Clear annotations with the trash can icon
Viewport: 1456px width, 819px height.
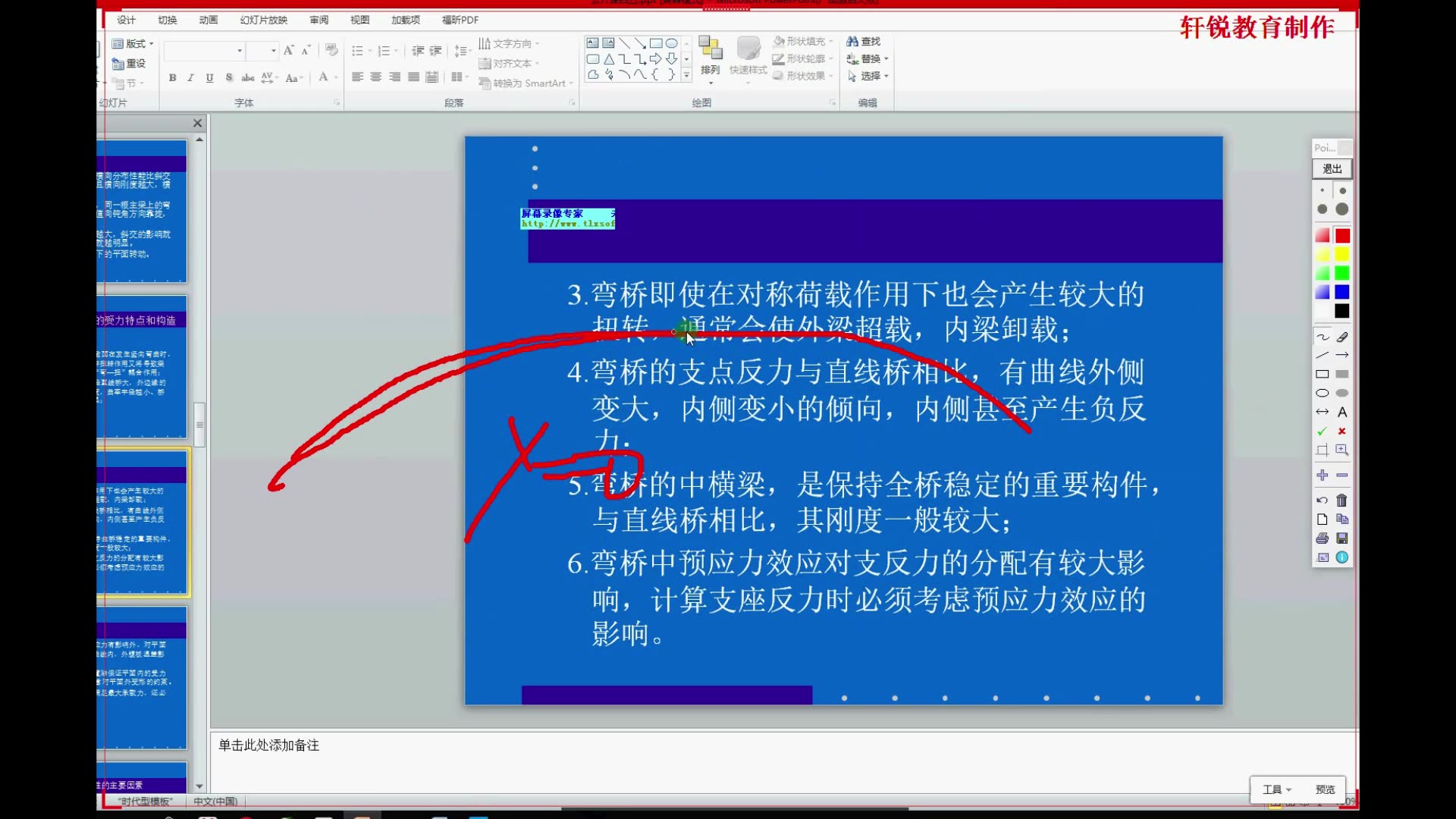point(1342,500)
